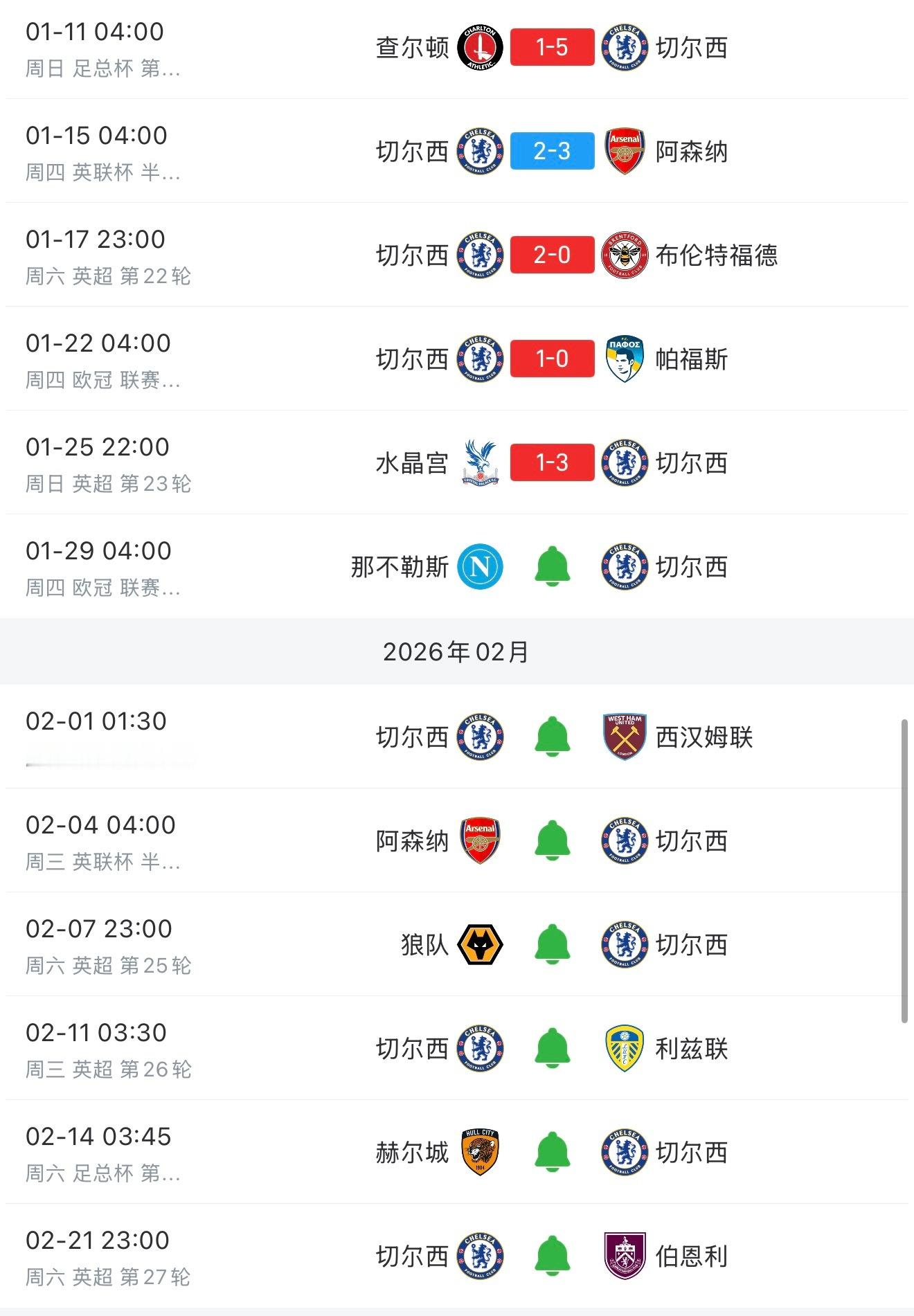Click the West Ham United crest

coord(625,737)
